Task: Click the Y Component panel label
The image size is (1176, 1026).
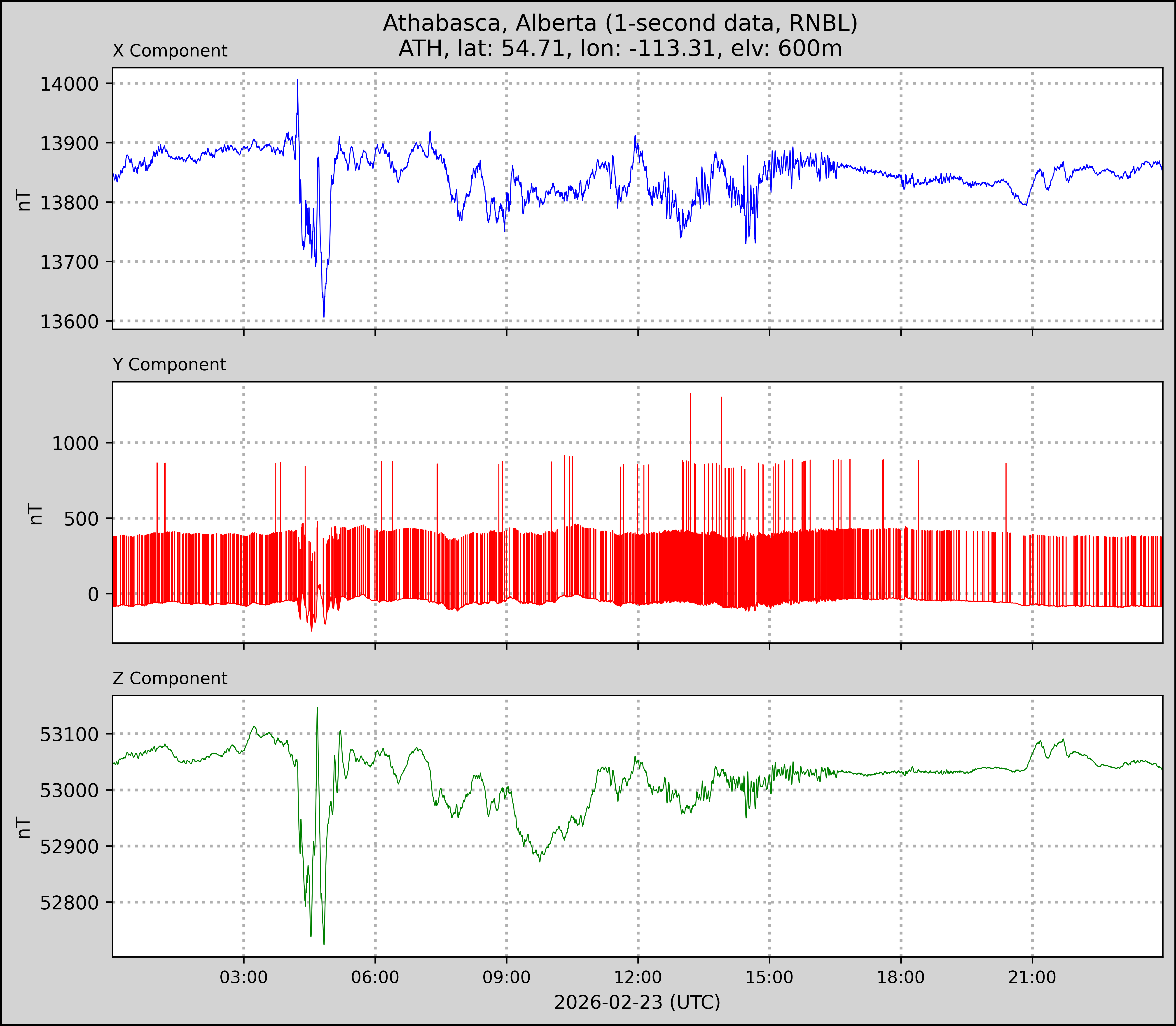Action: tap(169, 365)
